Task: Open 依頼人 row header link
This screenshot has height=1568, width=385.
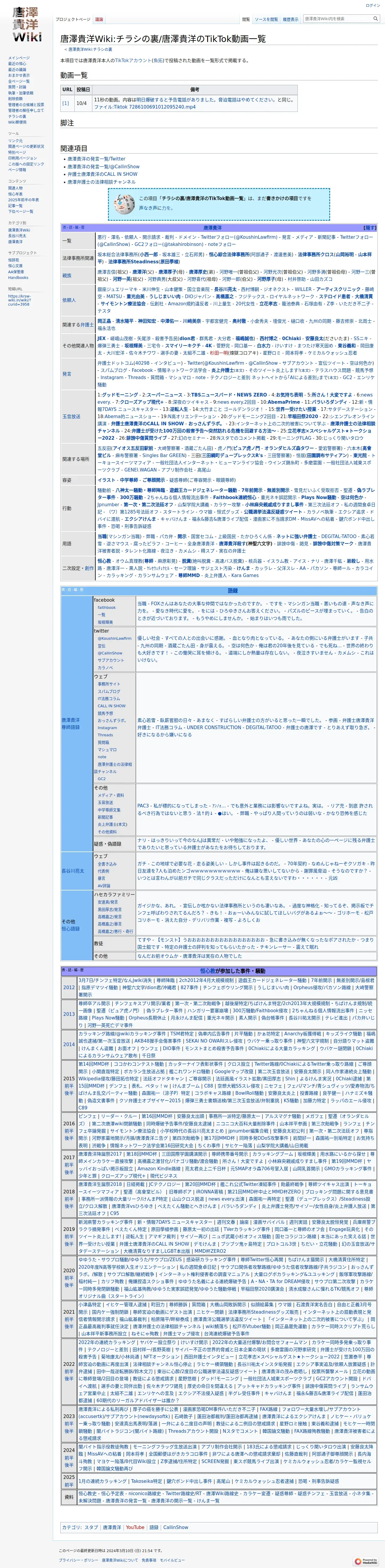Action: click(x=69, y=300)
